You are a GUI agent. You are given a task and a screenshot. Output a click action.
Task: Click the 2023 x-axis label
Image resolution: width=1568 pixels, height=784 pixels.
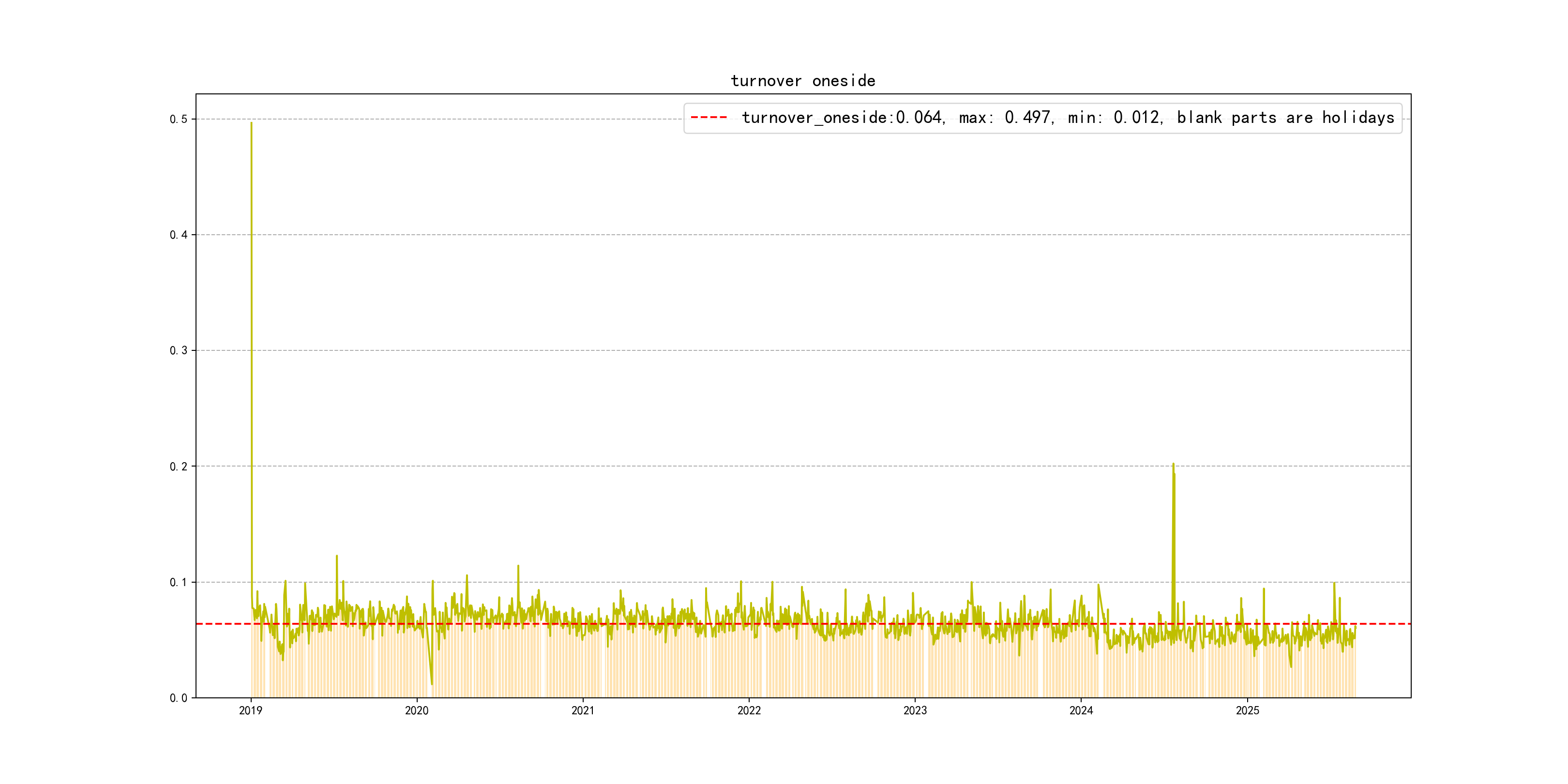(915, 710)
